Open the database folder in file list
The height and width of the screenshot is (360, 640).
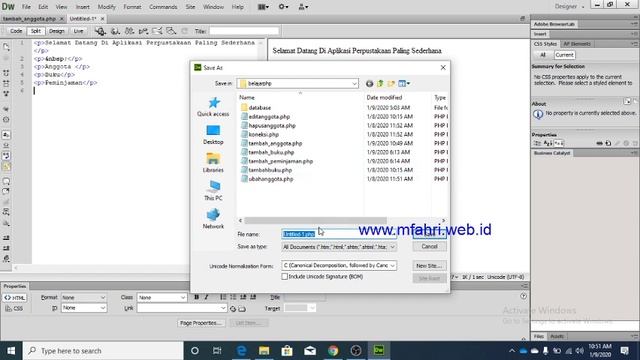(260, 108)
